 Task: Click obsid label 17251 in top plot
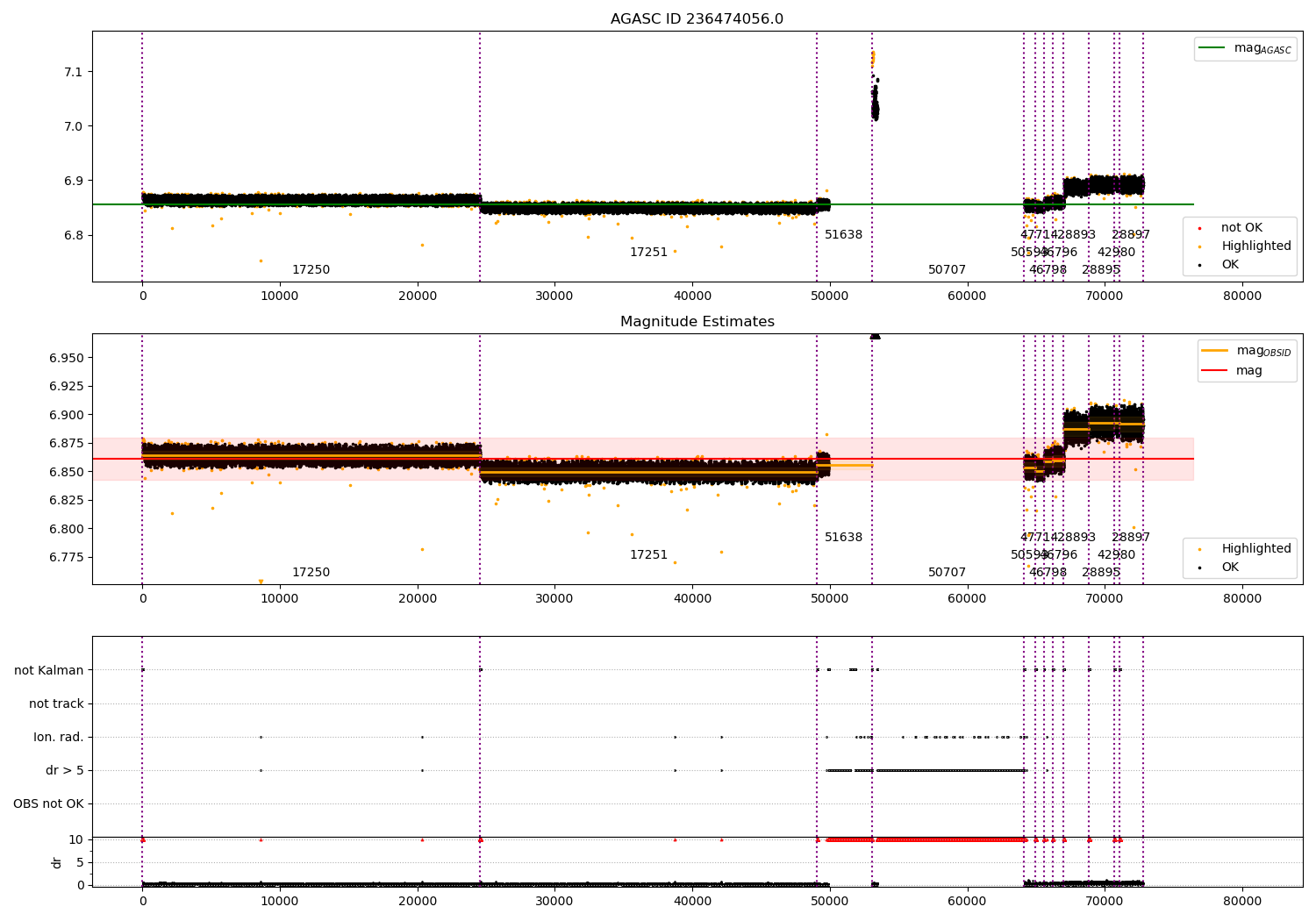(648, 253)
